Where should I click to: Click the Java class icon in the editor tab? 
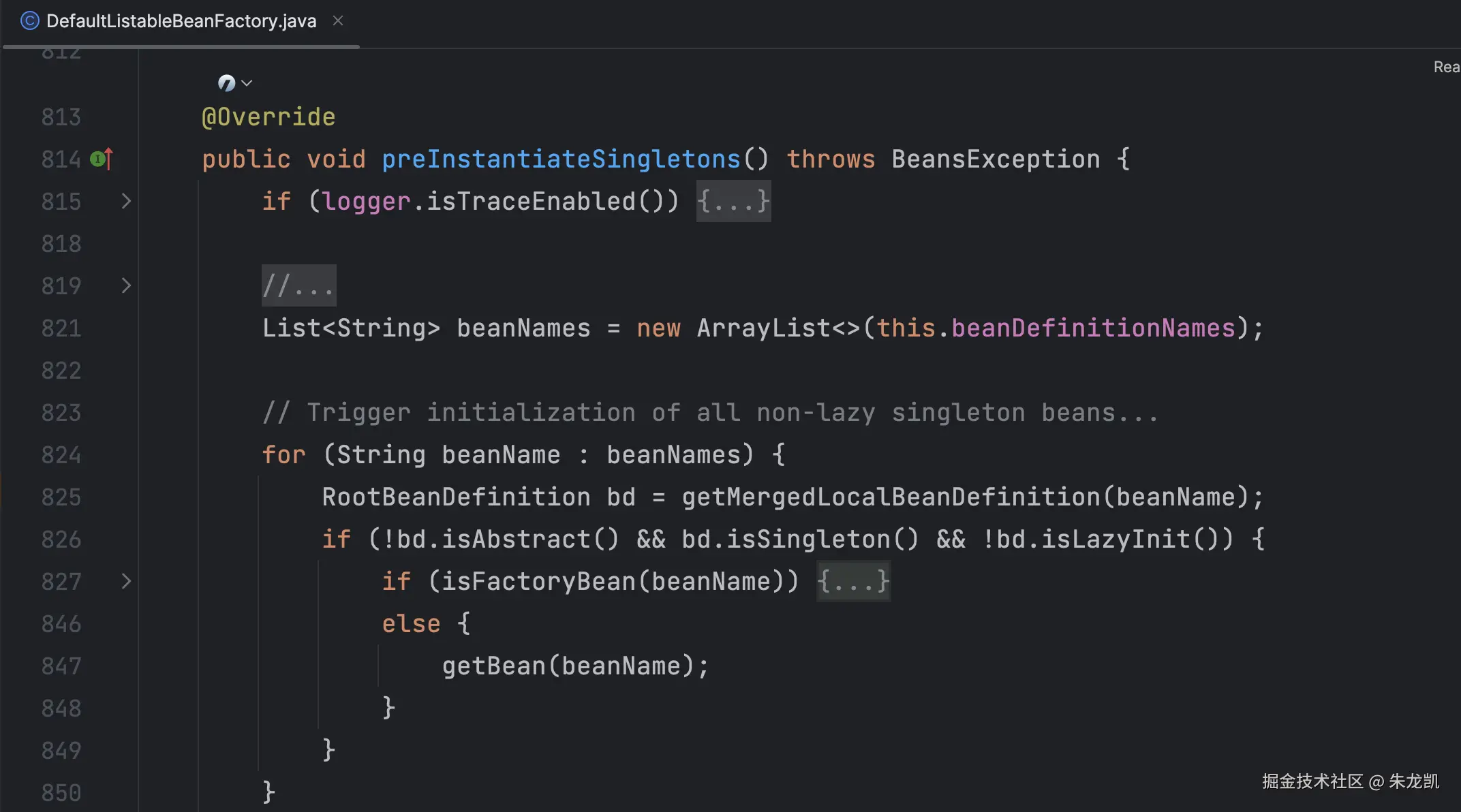click(x=29, y=21)
